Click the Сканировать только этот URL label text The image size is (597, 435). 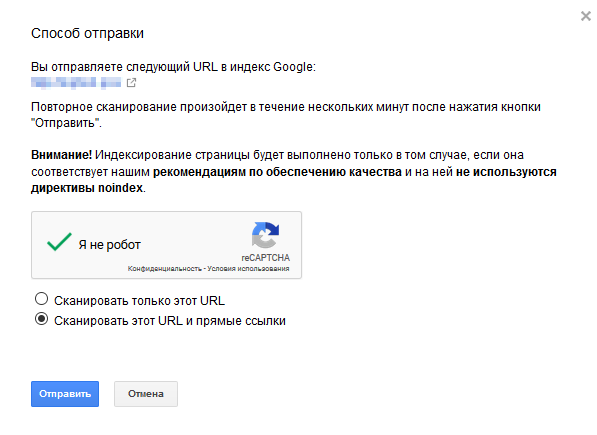pos(139,301)
